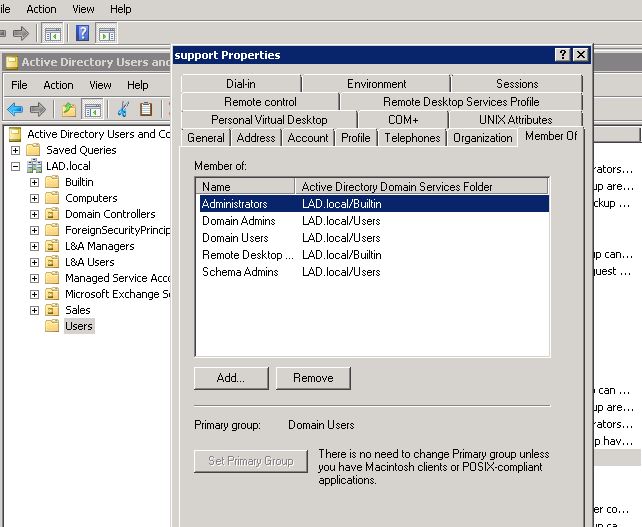Click the Saved Queries folder icon
This screenshot has height=527, width=642.
33,150
